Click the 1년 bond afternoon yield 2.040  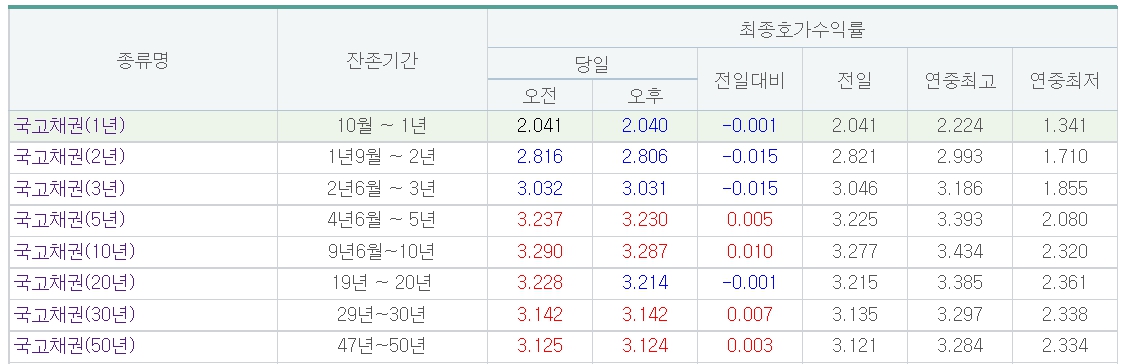click(645, 125)
